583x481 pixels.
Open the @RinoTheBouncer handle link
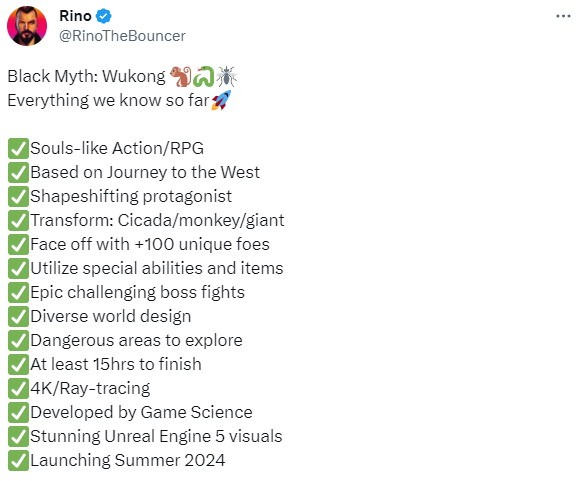click(122, 36)
